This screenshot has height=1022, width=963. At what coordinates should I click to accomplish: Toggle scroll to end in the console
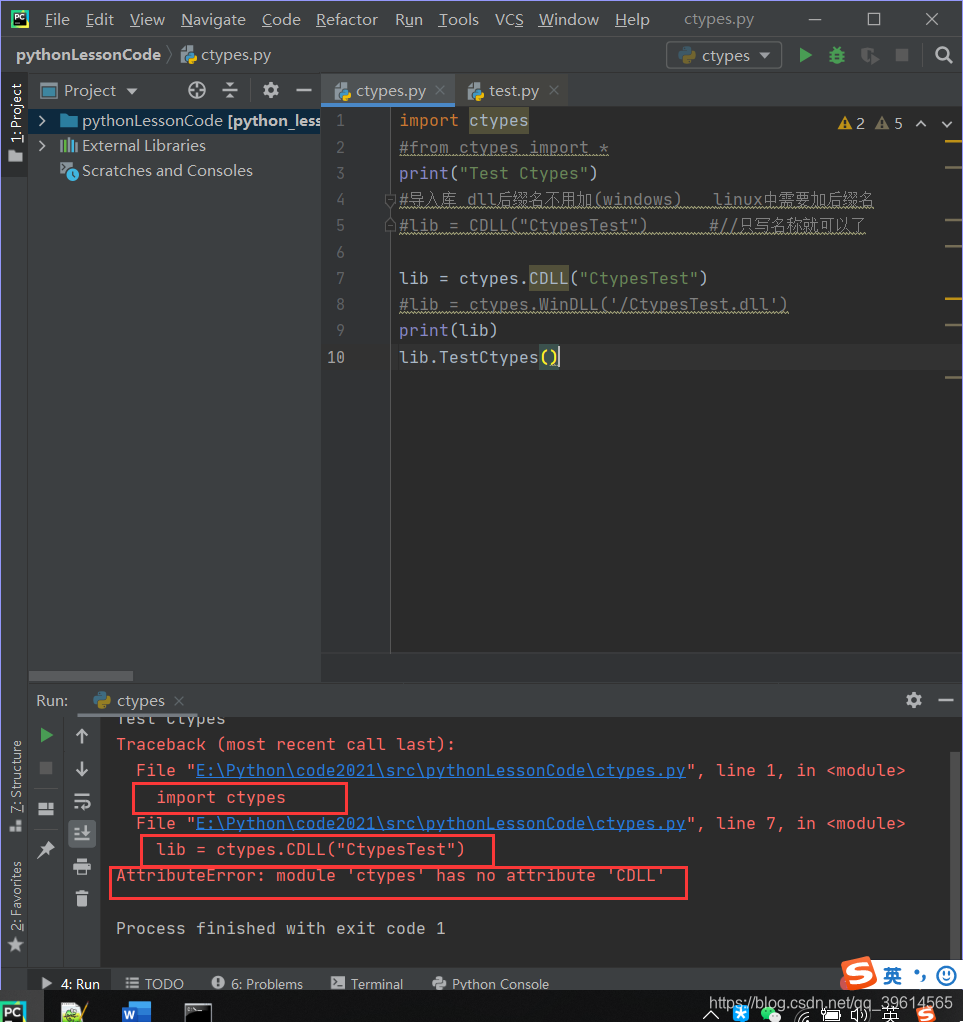[82, 833]
